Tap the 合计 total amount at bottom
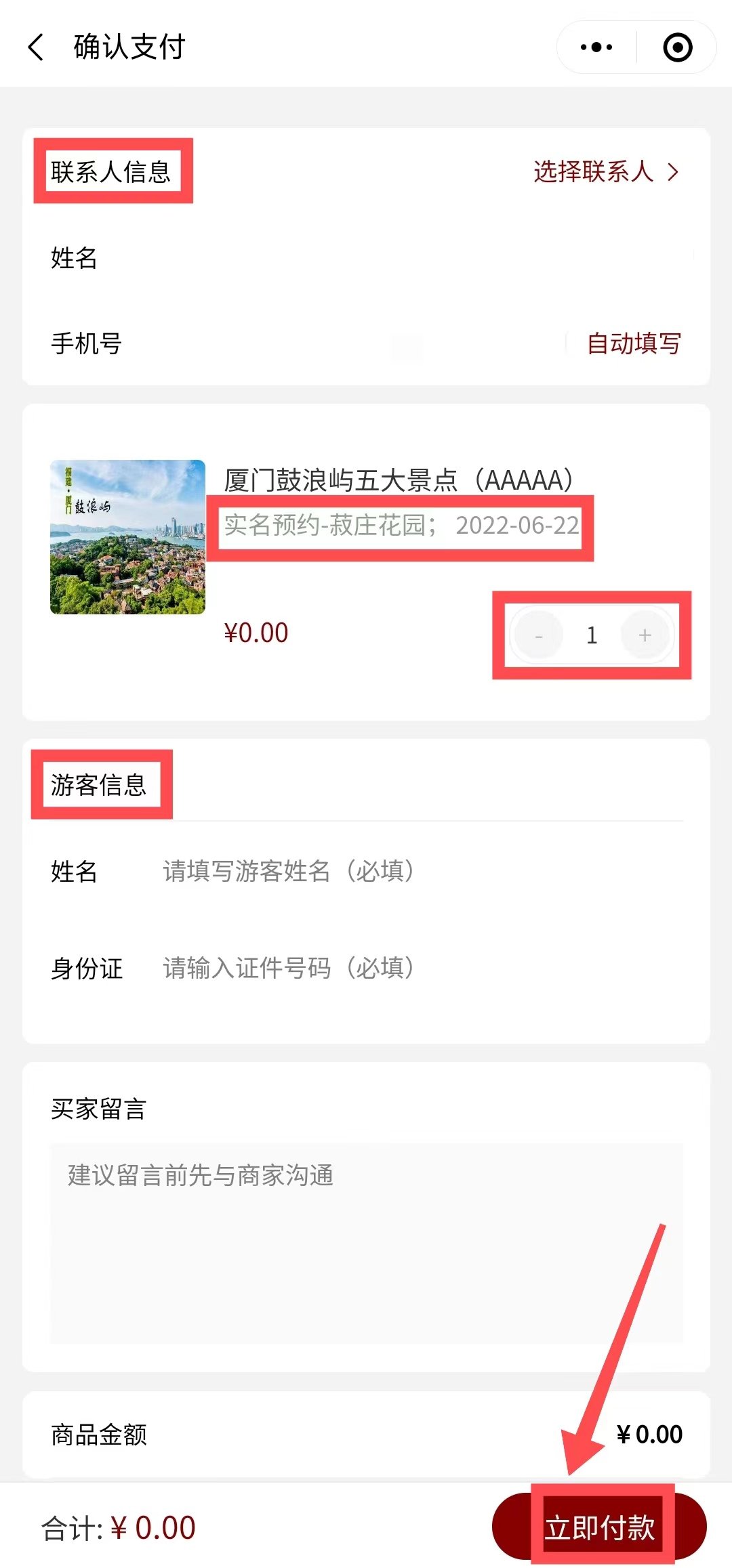The height and width of the screenshot is (1568, 732). (119, 1528)
